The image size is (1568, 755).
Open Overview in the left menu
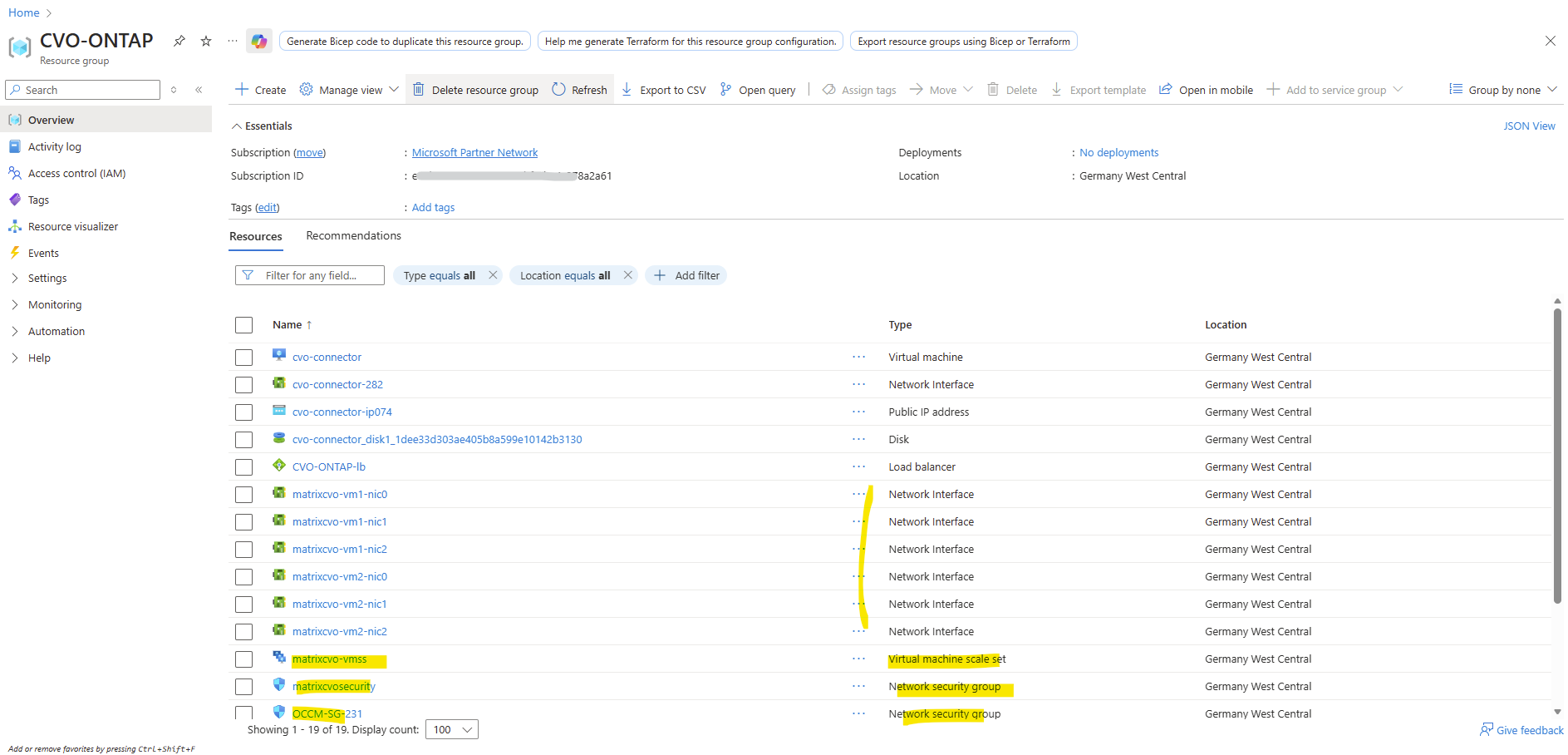[106, 121]
